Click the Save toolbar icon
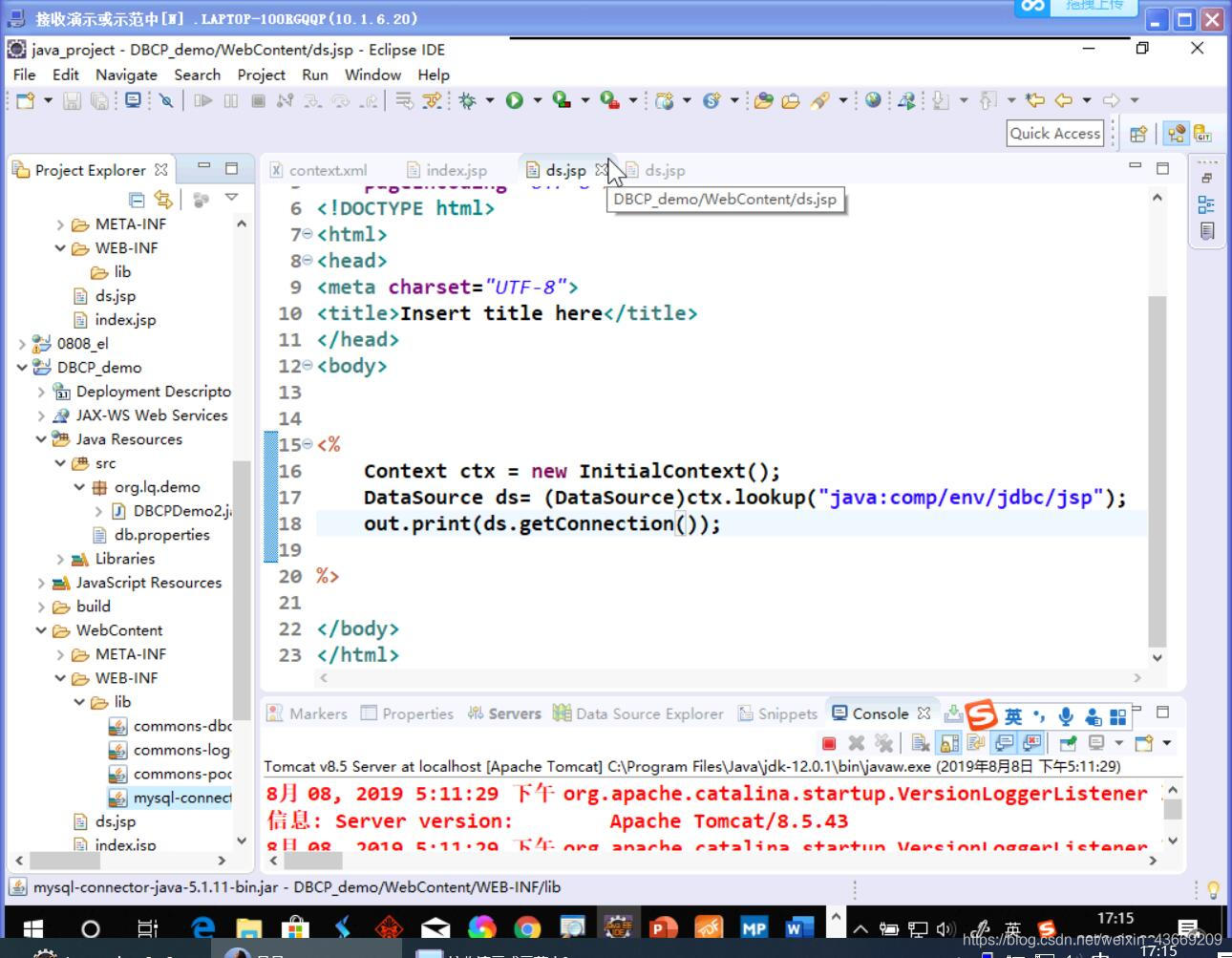This screenshot has height=958, width=1232. (72, 100)
